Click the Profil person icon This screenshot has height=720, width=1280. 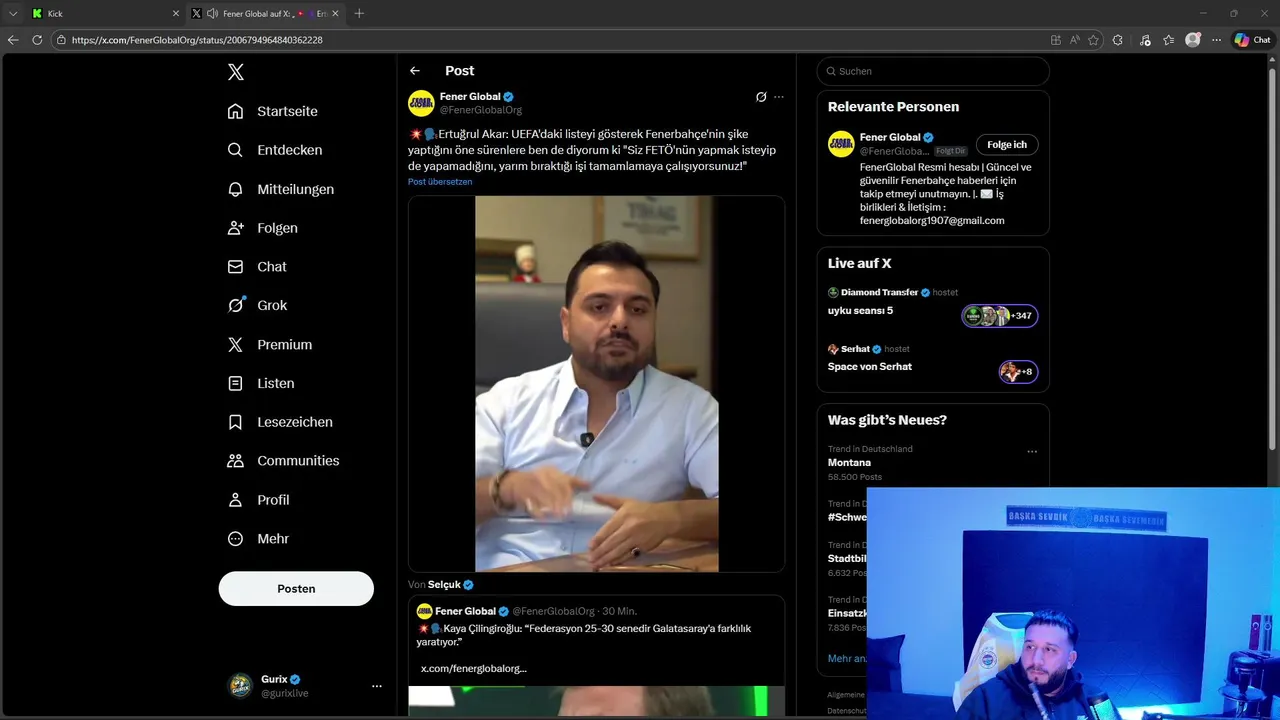pyautogui.click(x=235, y=500)
